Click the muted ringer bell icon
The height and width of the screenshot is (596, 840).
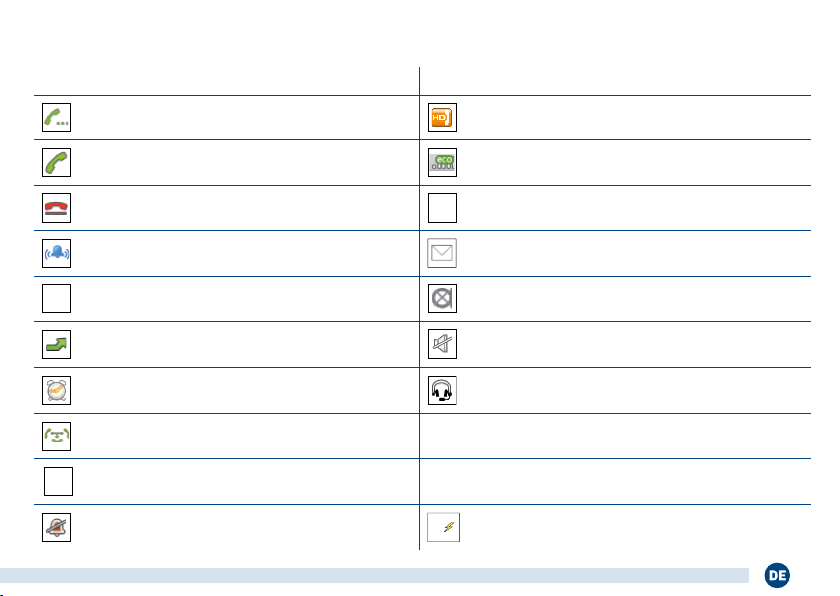pyautogui.click(x=56, y=528)
